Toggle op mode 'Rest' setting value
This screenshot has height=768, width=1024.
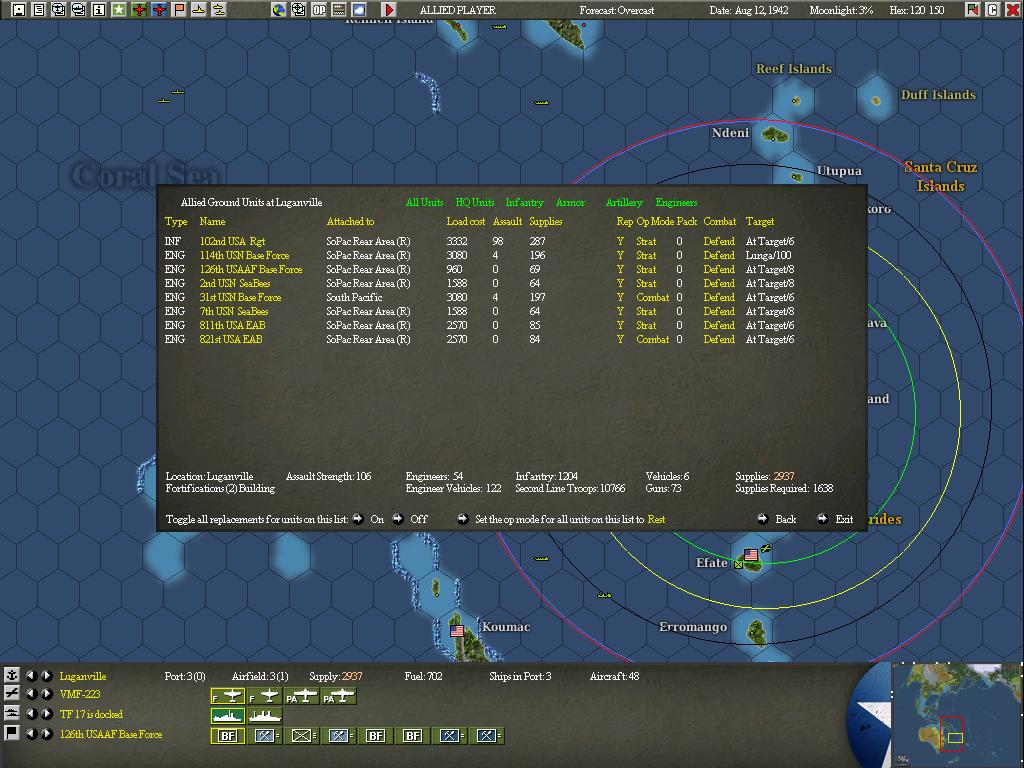click(656, 519)
